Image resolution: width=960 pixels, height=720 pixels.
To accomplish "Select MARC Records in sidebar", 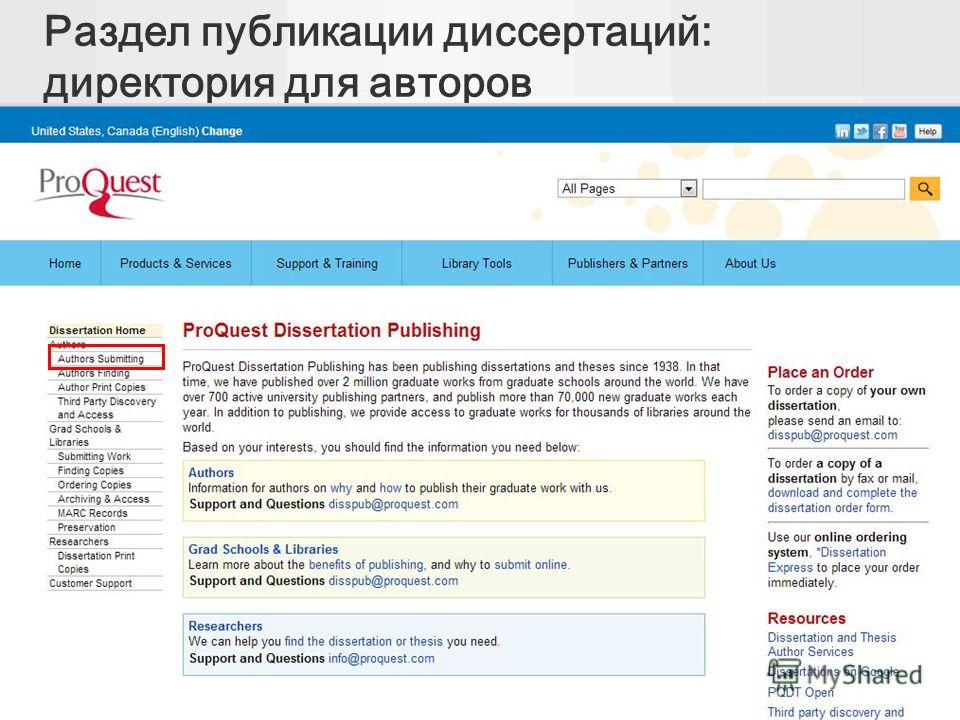I will coord(92,513).
